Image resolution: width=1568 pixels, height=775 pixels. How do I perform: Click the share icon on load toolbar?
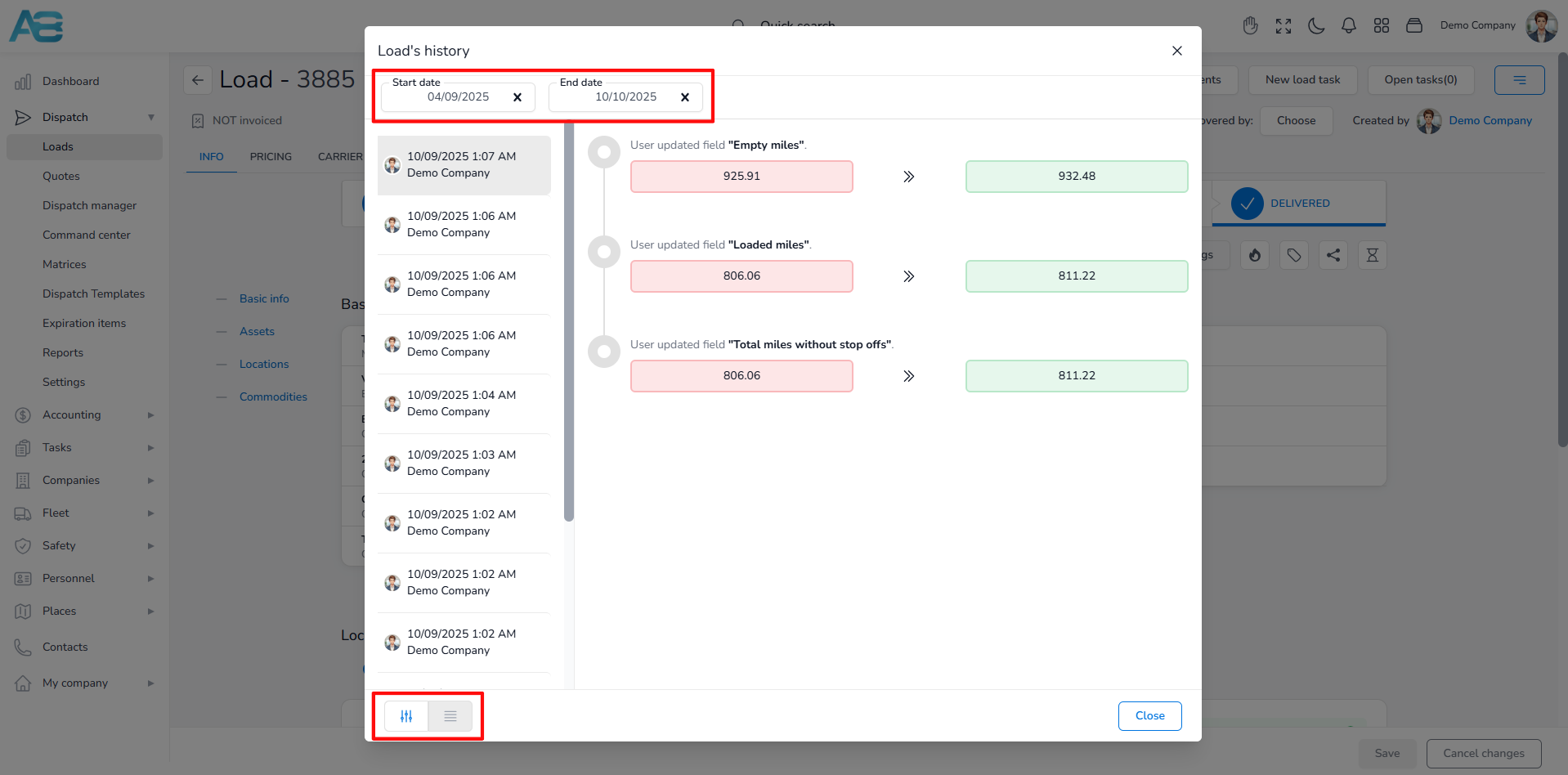click(1333, 255)
